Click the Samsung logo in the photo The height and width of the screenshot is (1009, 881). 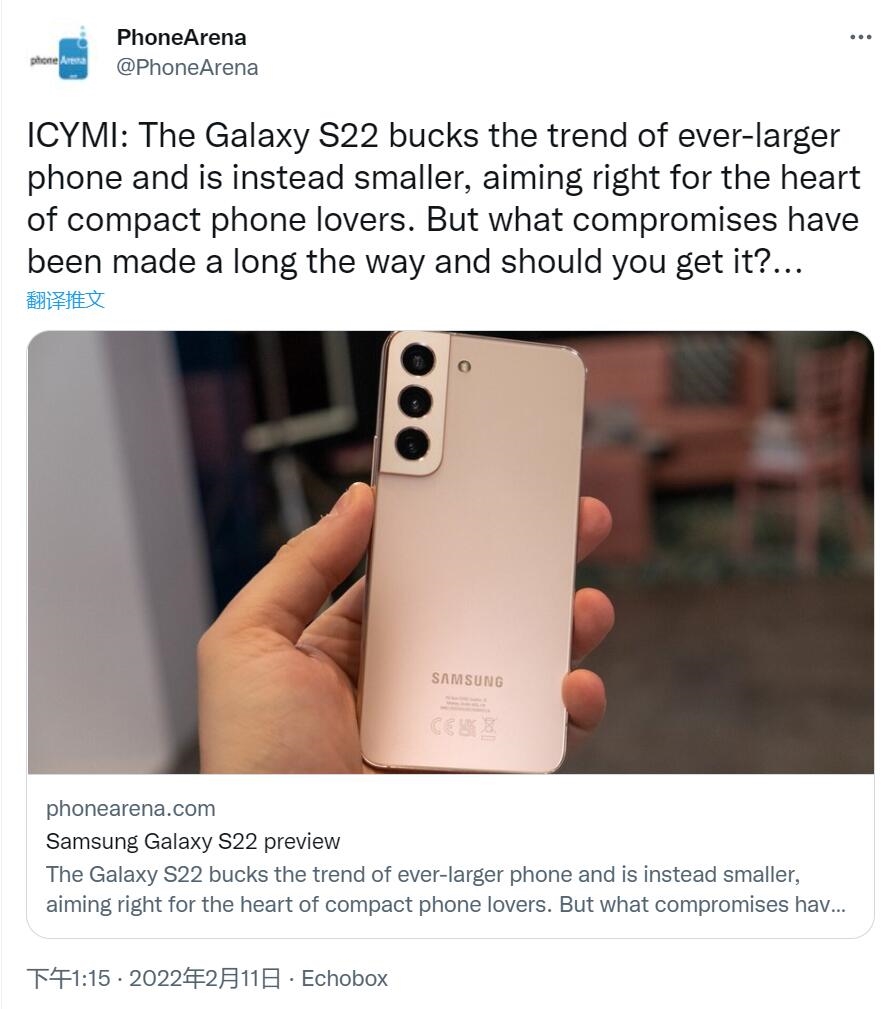point(467,680)
